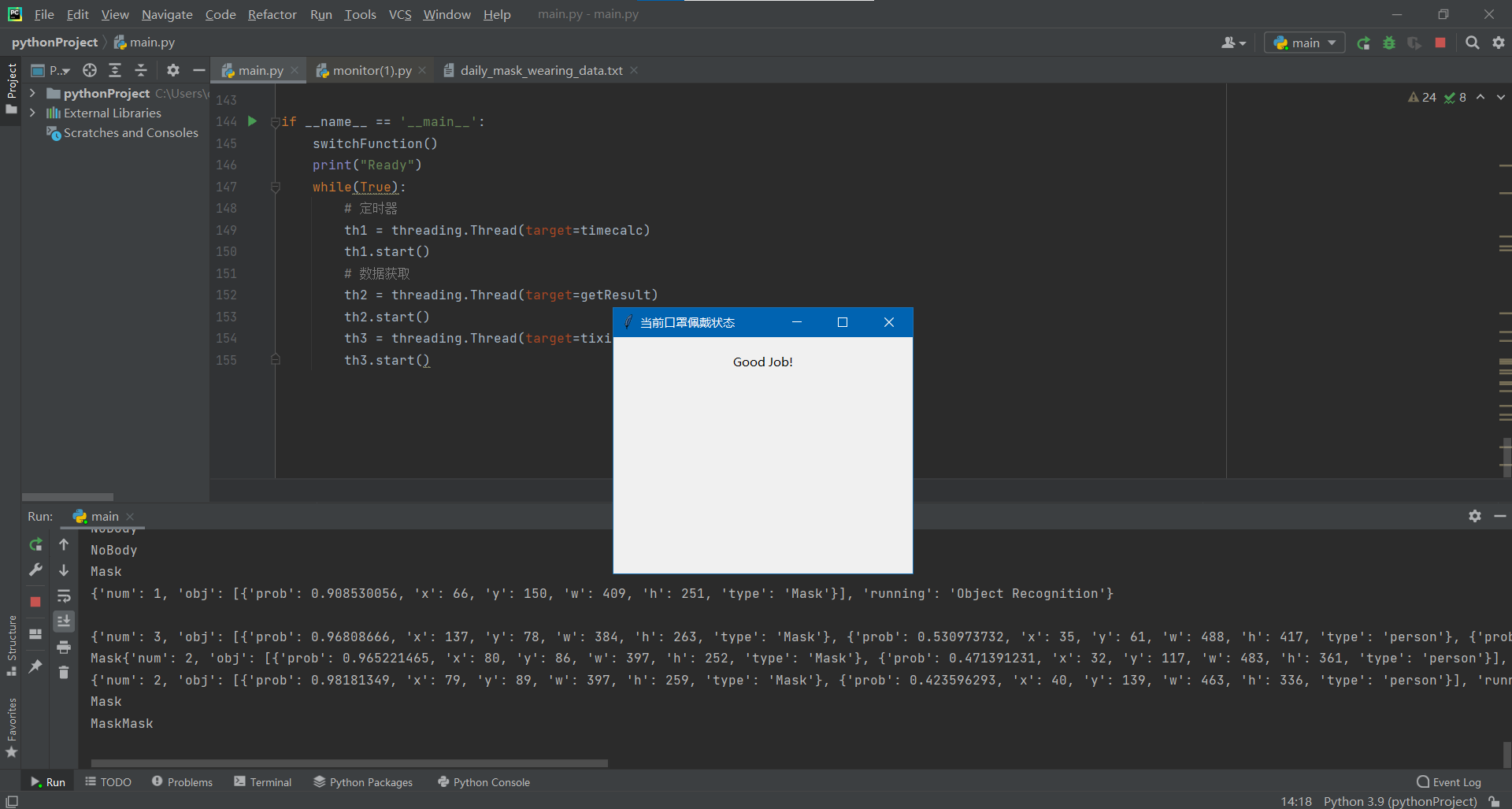Select opened file locator in Project panel
This screenshot has width=1512, height=809.
[x=90, y=70]
